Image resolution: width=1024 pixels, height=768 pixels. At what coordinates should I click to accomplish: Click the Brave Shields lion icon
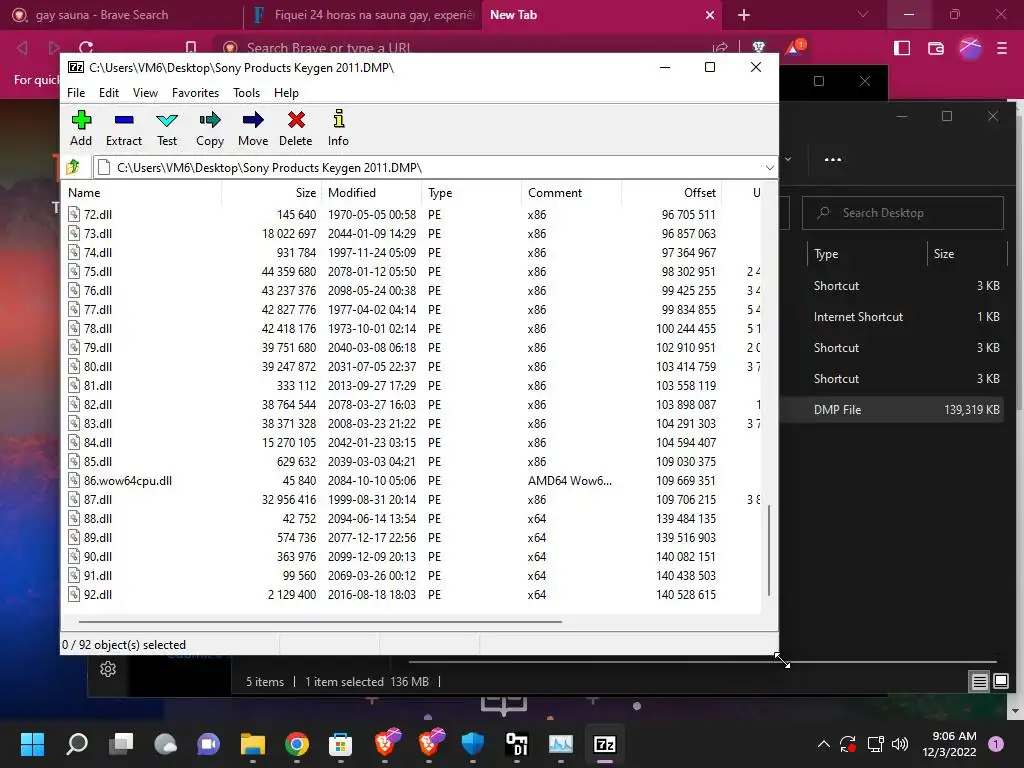tap(759, 47)
